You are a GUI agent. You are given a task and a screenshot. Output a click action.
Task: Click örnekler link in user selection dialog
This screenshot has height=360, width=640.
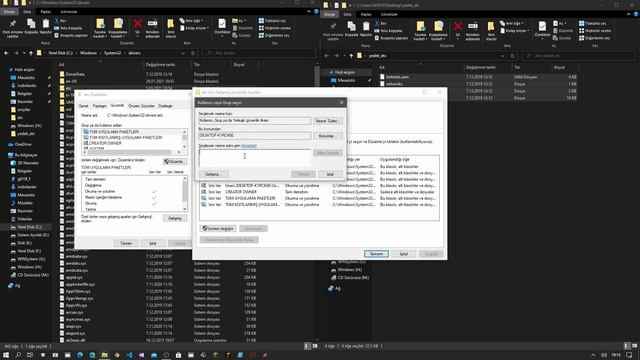coord(249,146)
